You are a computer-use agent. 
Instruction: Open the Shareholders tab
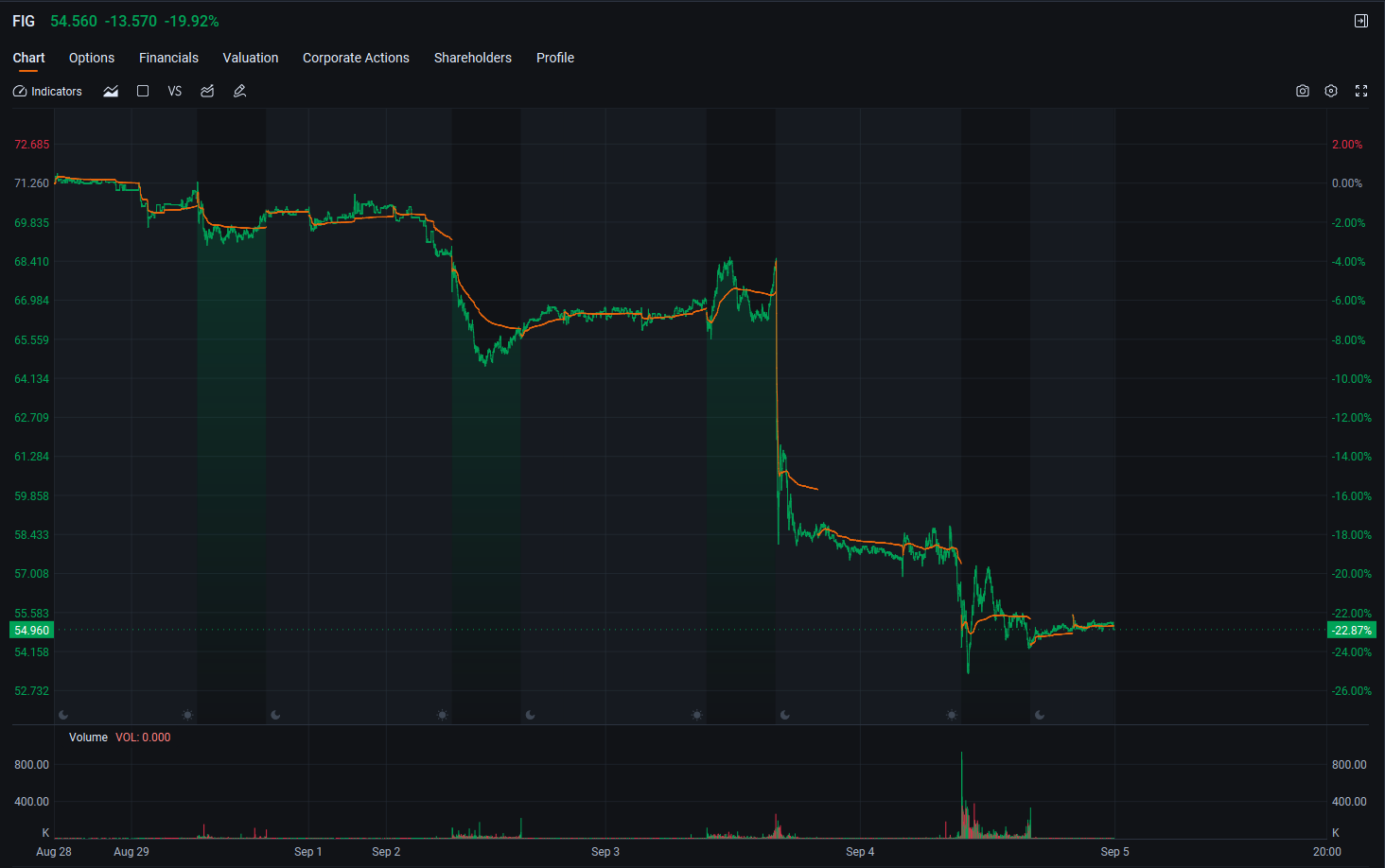[473, 58]
